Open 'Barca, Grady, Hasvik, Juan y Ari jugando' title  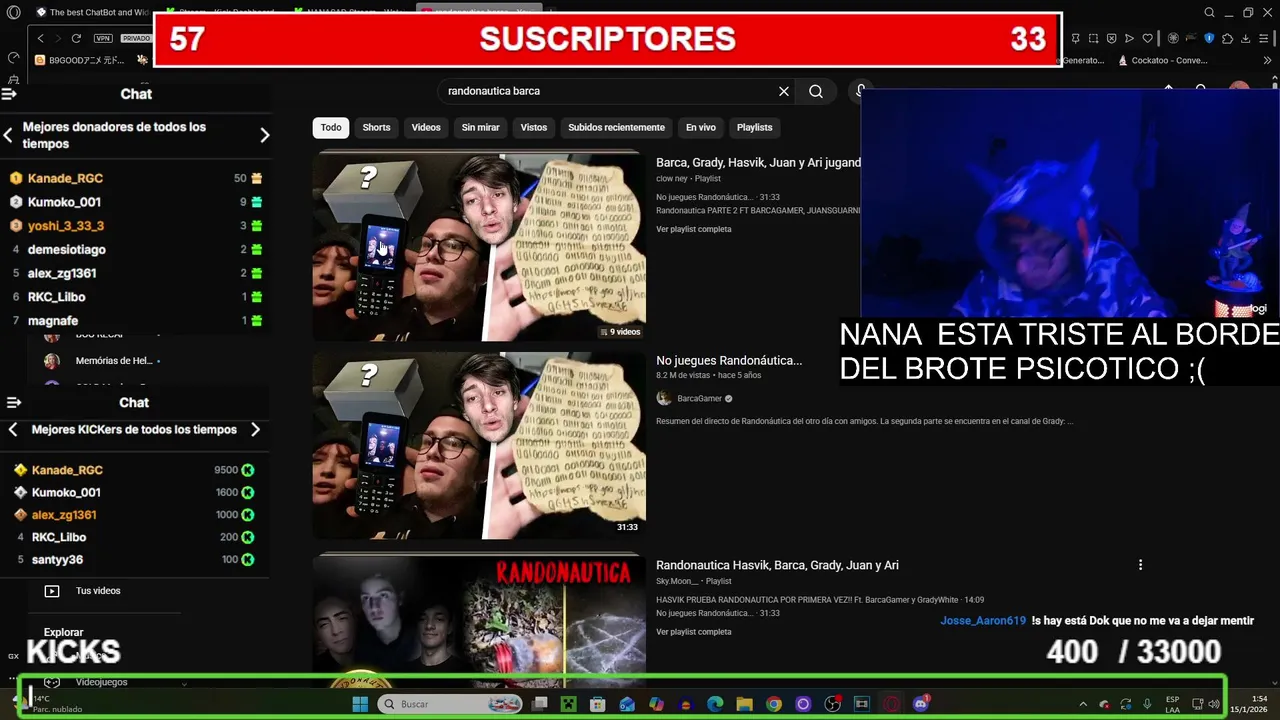pyautogui.click(x=758, y=162)
